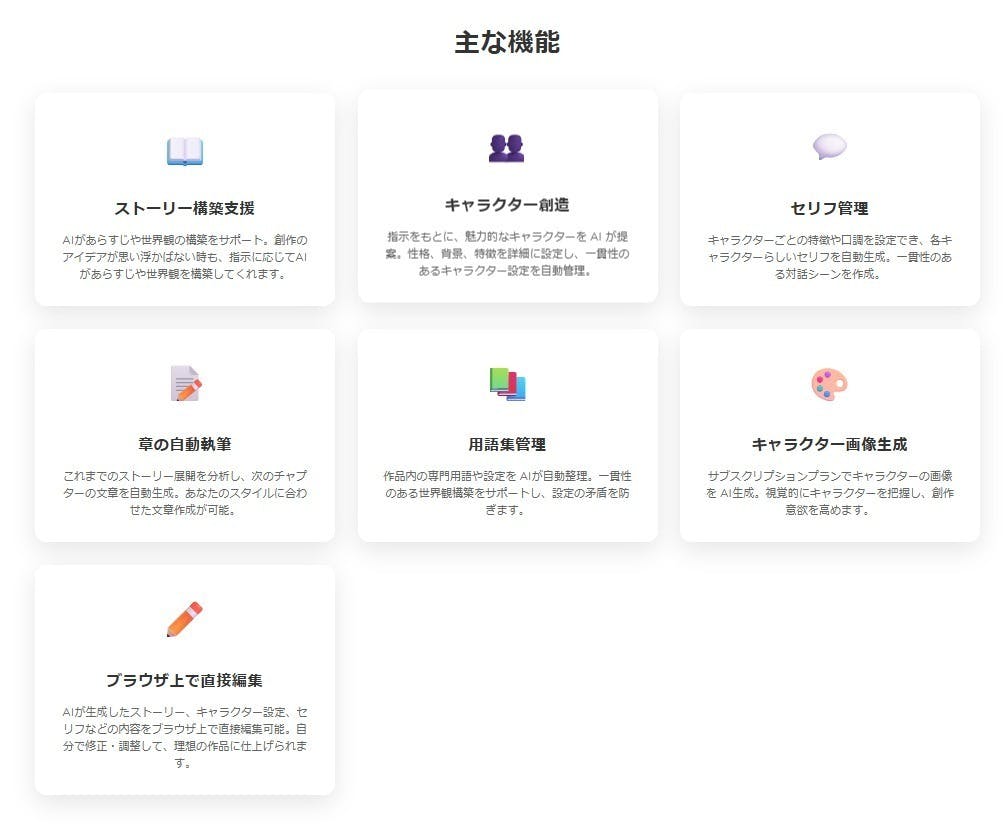Click the 用語集管理 heading
1007x834 pixels.
click(508, 445)
